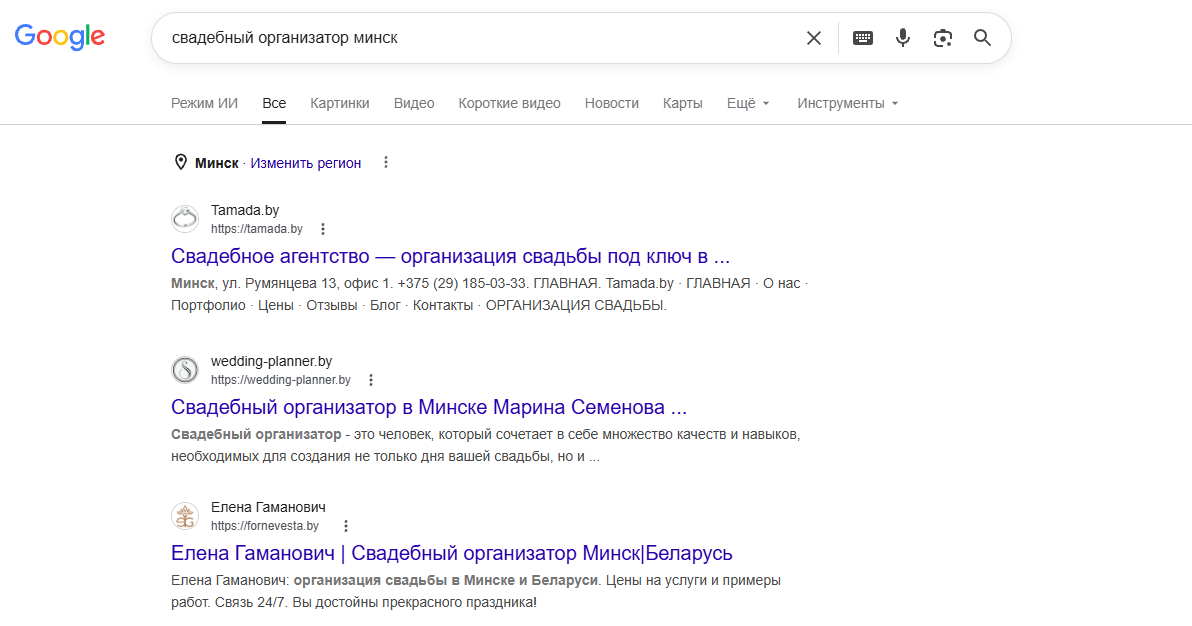Open three-dot menu for tamada.by result
Viewport: 1192px width, 626px height.
point(322,229)
